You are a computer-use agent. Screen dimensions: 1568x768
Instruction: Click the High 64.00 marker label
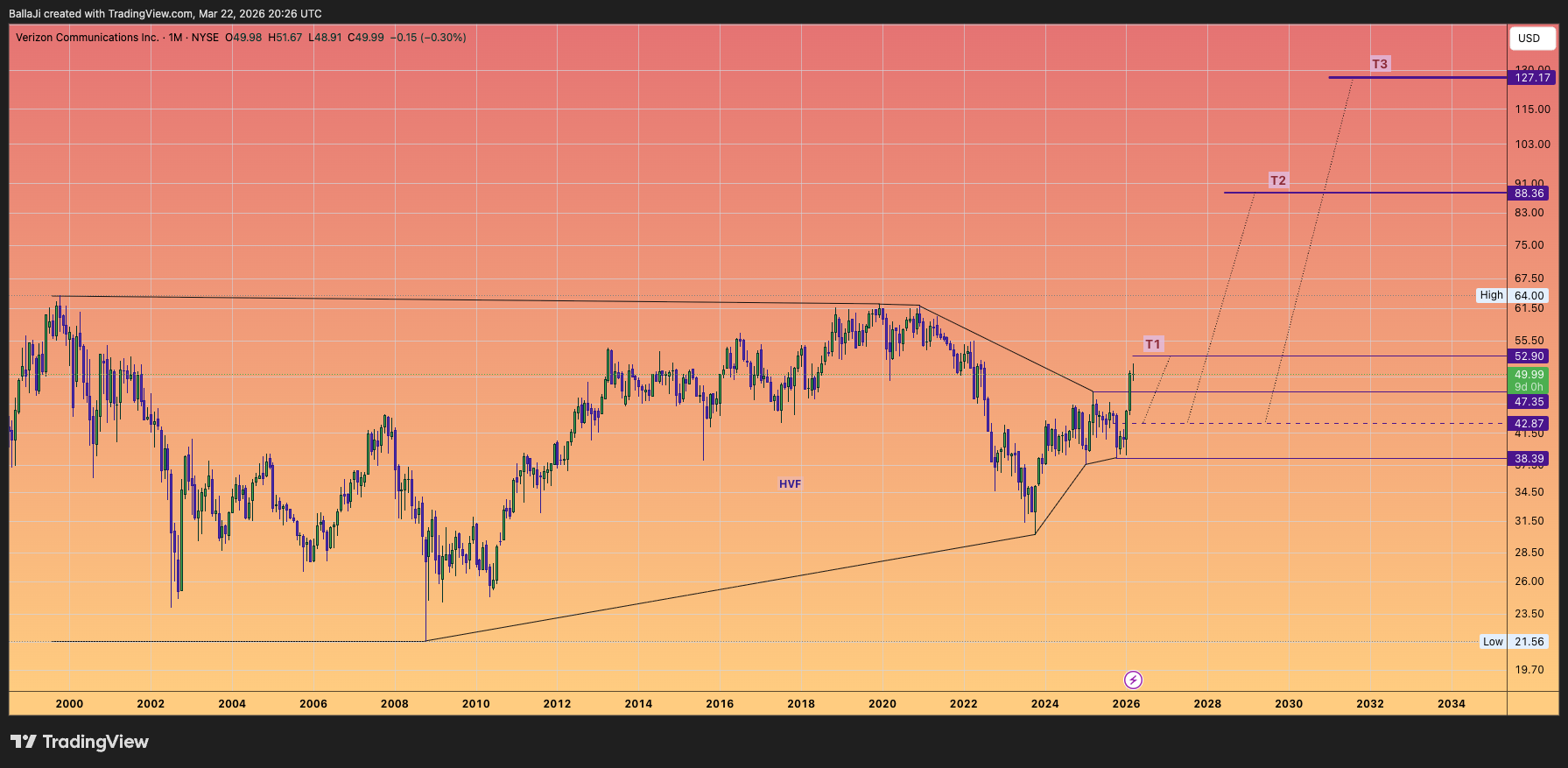pos(1512,296)
